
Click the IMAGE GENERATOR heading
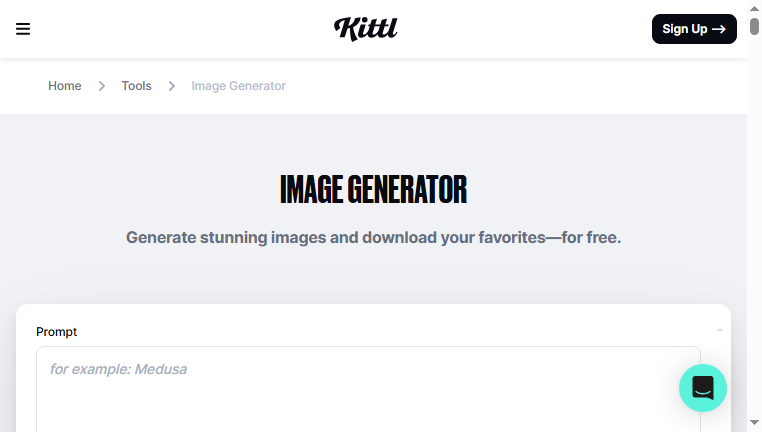(373, 190)
